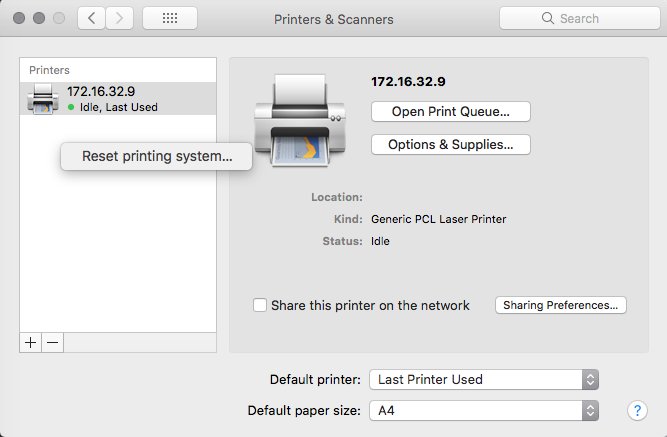The image size is (667, 437).
Task: Click the Status value Idle
Action: point(380,241)
